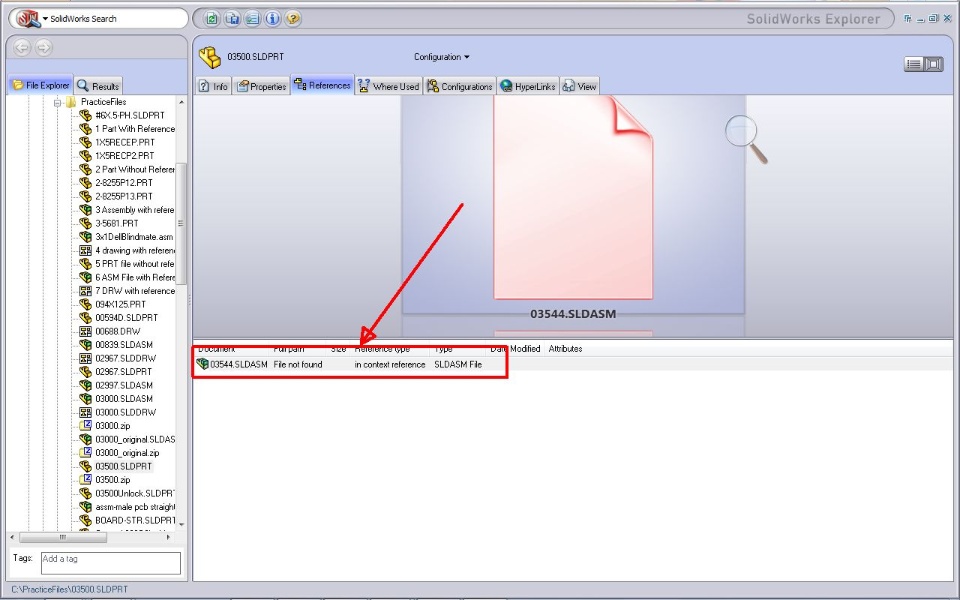Switch to list view mode
The width and height of the screenshot is (960, 600).
click(913, 64)
